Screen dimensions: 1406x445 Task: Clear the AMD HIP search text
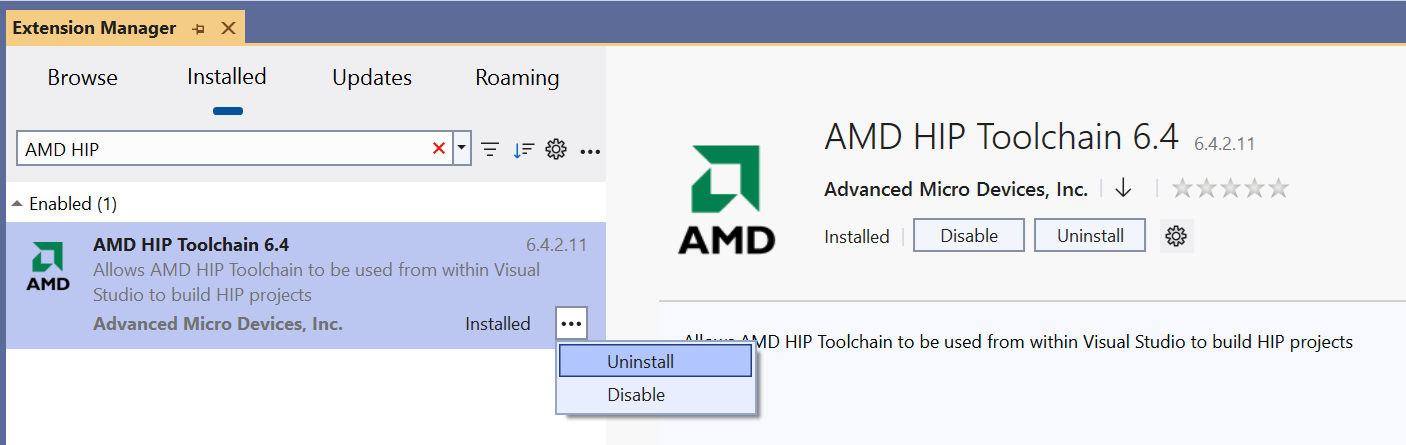pyautogui.click(x=438, y=149)
